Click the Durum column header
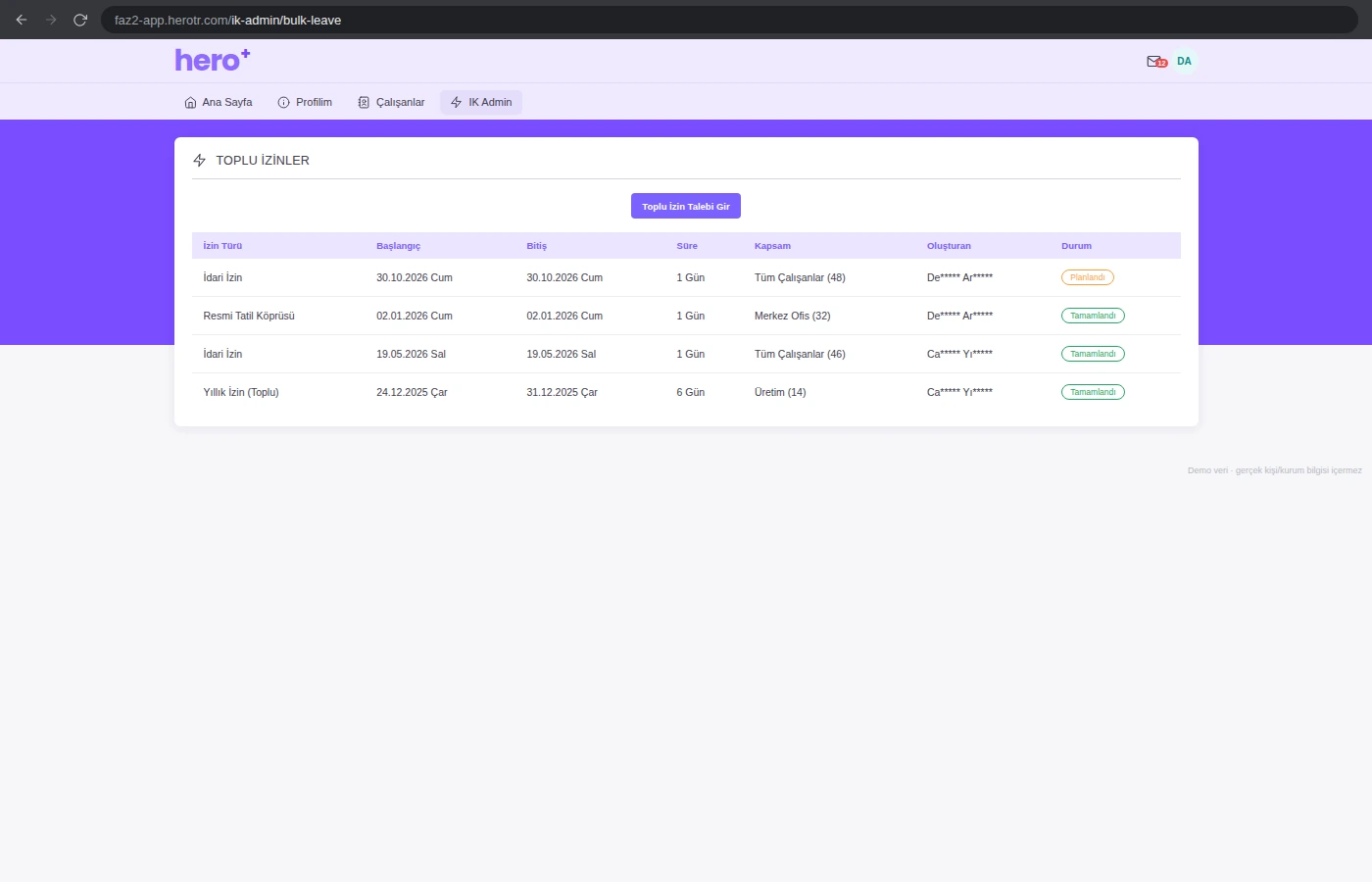This screenshot has height=882, width=1372. pos(1076,246)
